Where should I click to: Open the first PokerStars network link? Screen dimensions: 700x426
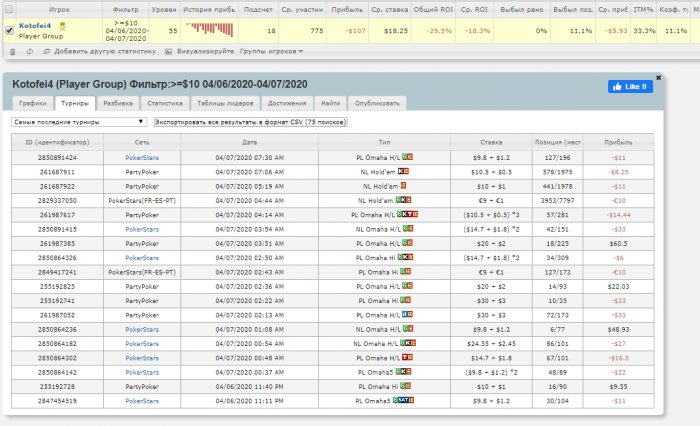[140, 157]
